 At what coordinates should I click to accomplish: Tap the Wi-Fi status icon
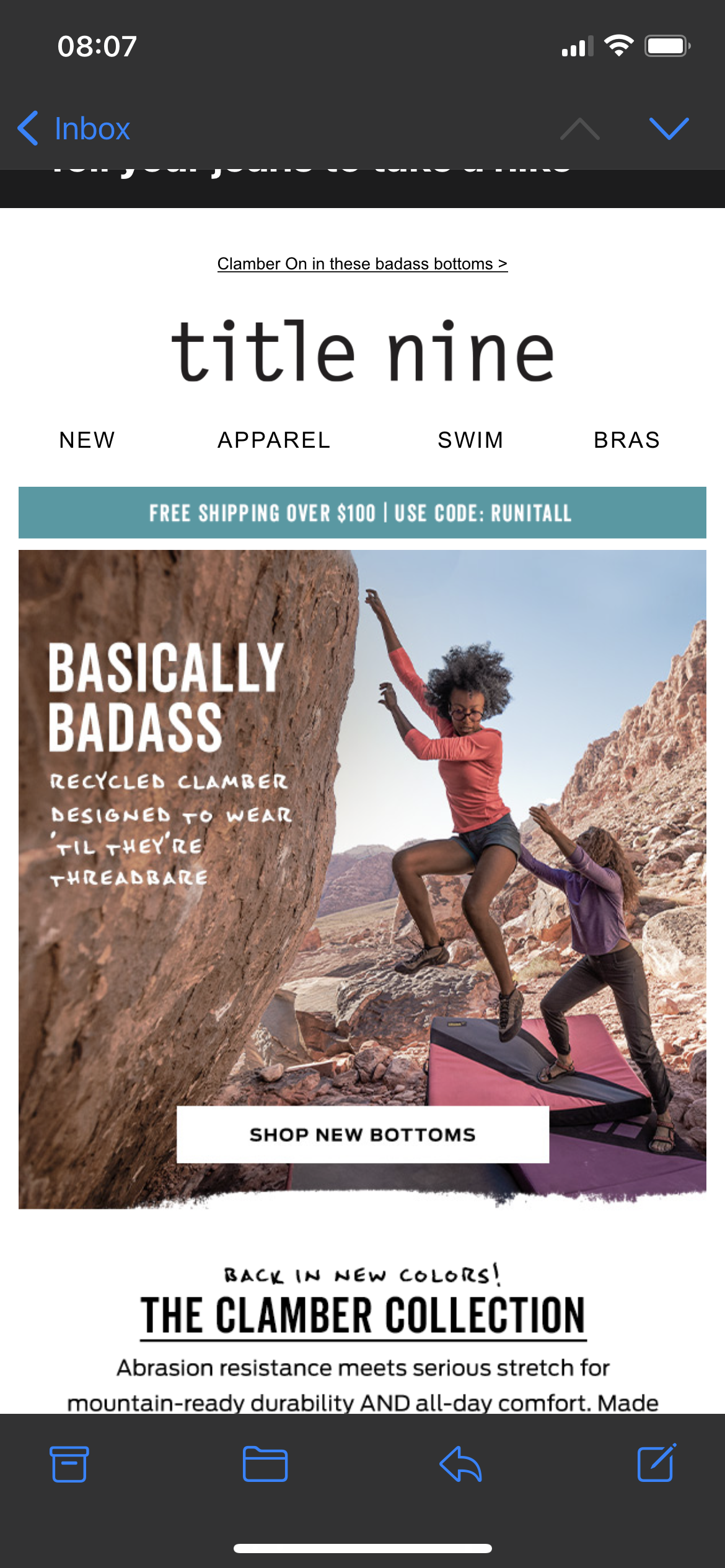pos(618,46)
